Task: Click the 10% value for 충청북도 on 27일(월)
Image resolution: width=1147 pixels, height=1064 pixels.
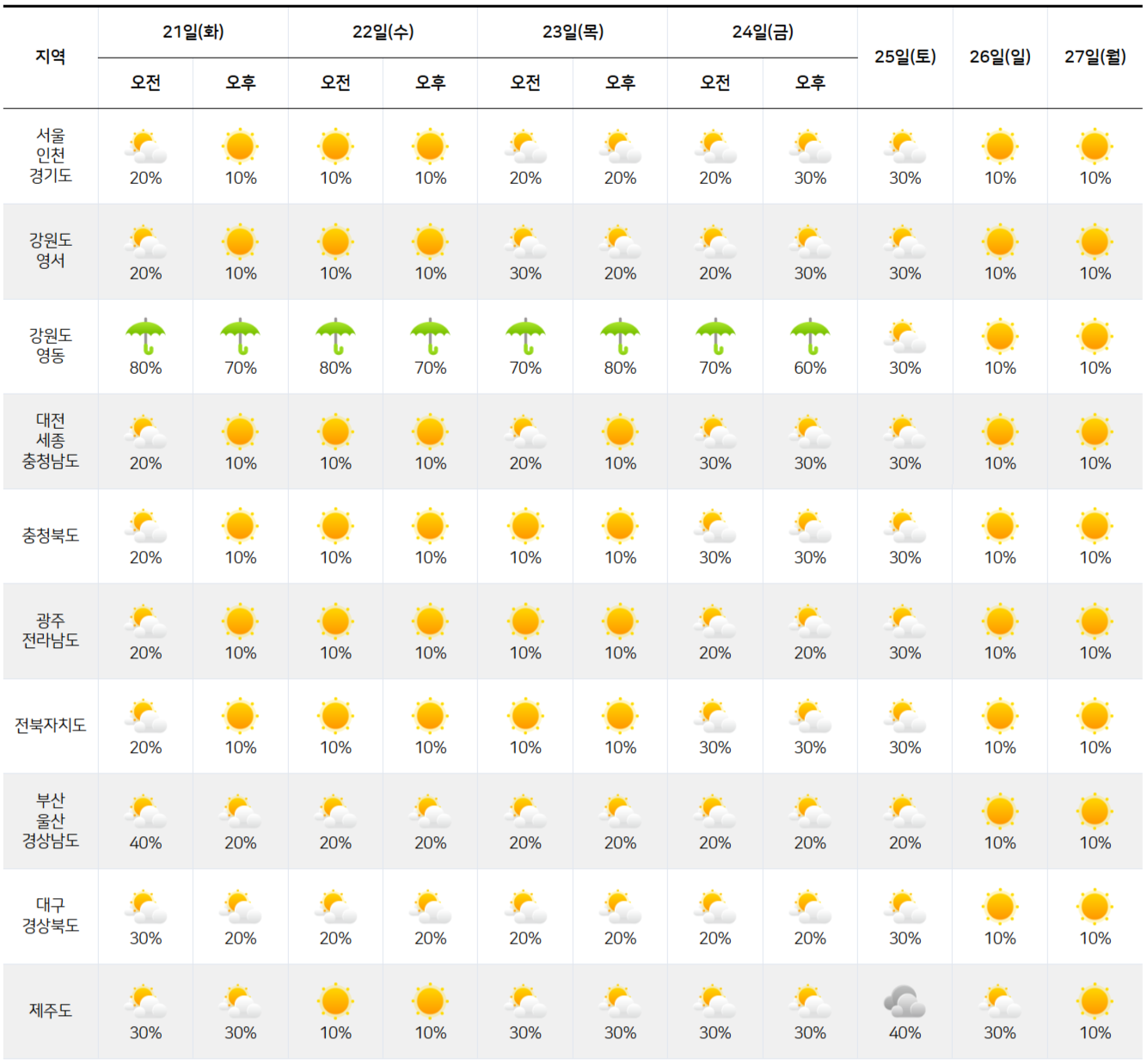Action: point(1095,558)
